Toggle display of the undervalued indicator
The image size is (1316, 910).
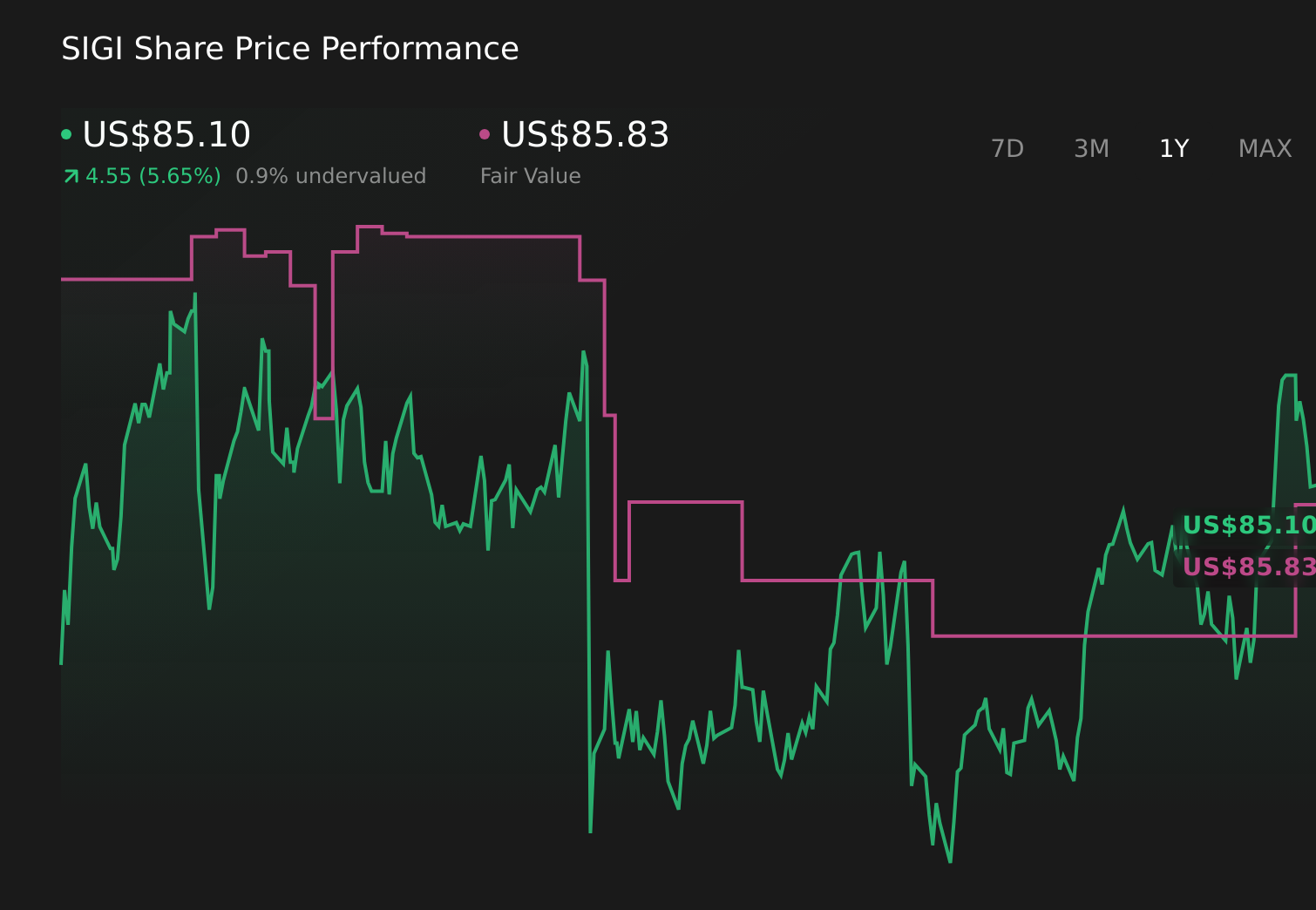pyautogui.click(x=331, y=175)
